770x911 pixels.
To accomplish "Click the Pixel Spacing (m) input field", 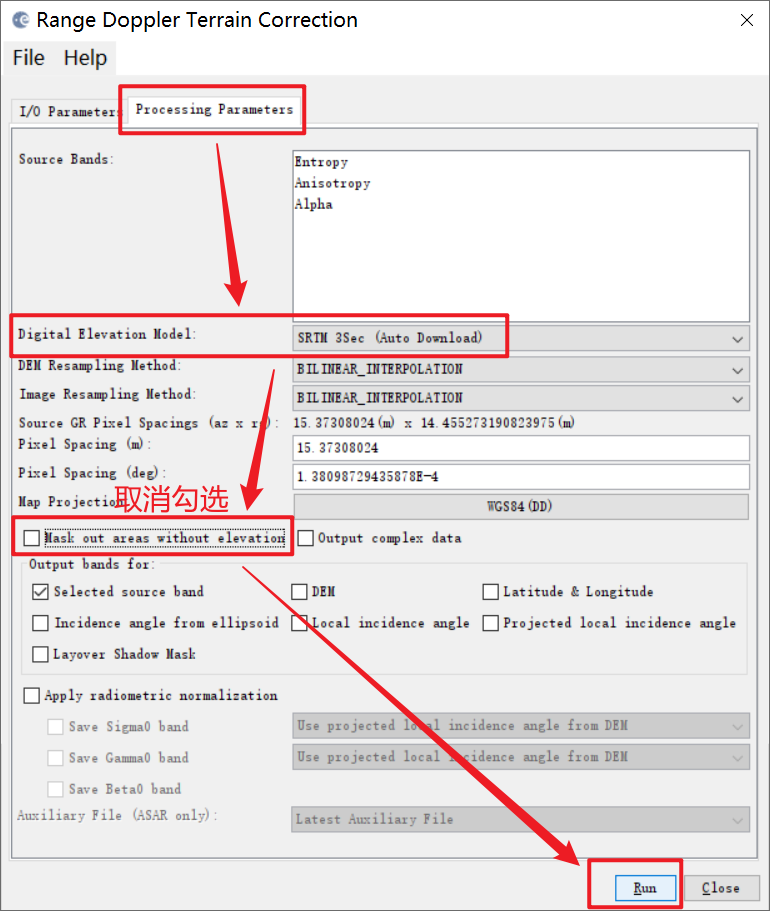I will point(521,448).
